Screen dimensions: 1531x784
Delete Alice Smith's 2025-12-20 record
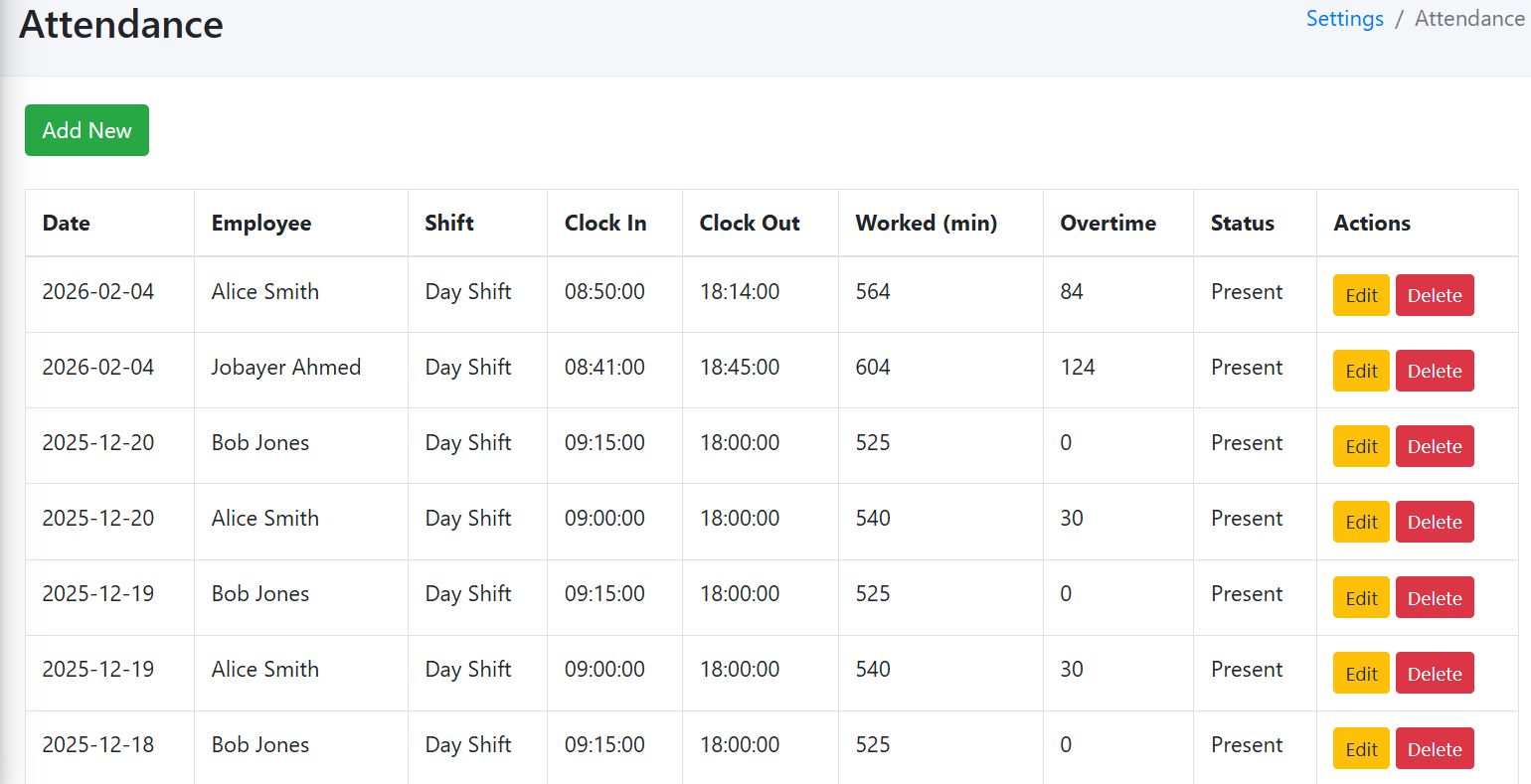click(1434, 522)
